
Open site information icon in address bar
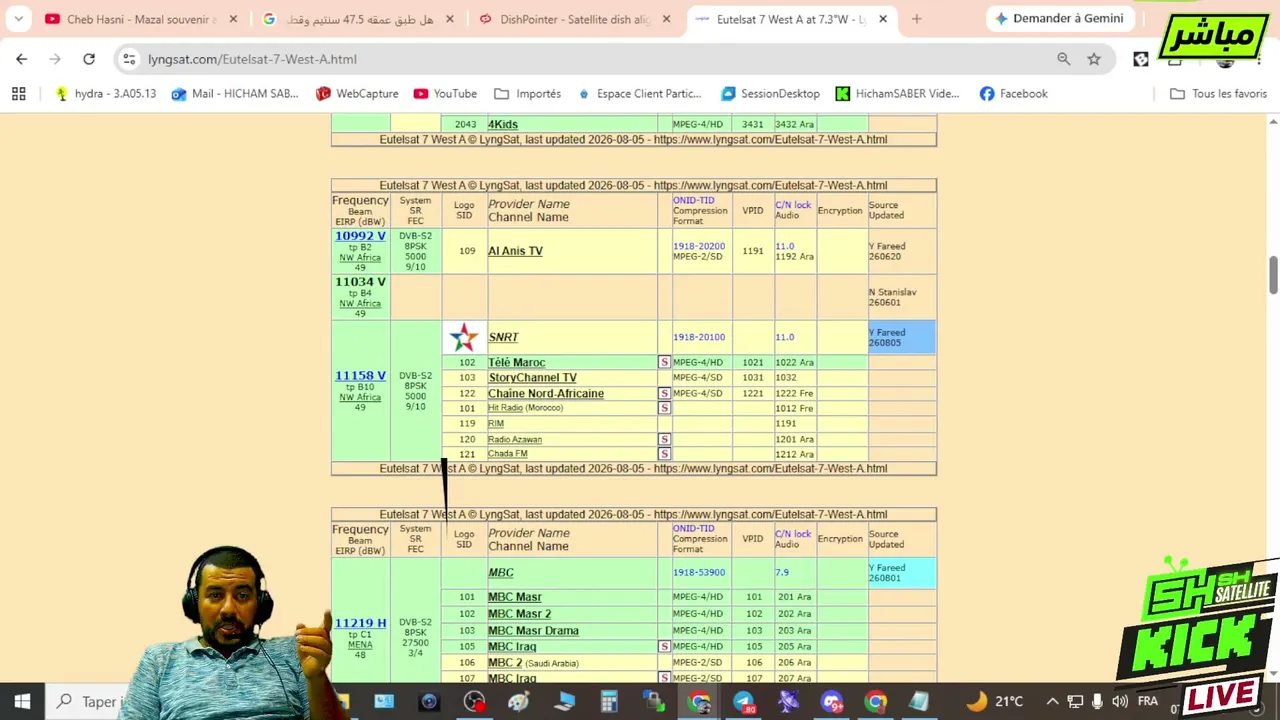129,59
